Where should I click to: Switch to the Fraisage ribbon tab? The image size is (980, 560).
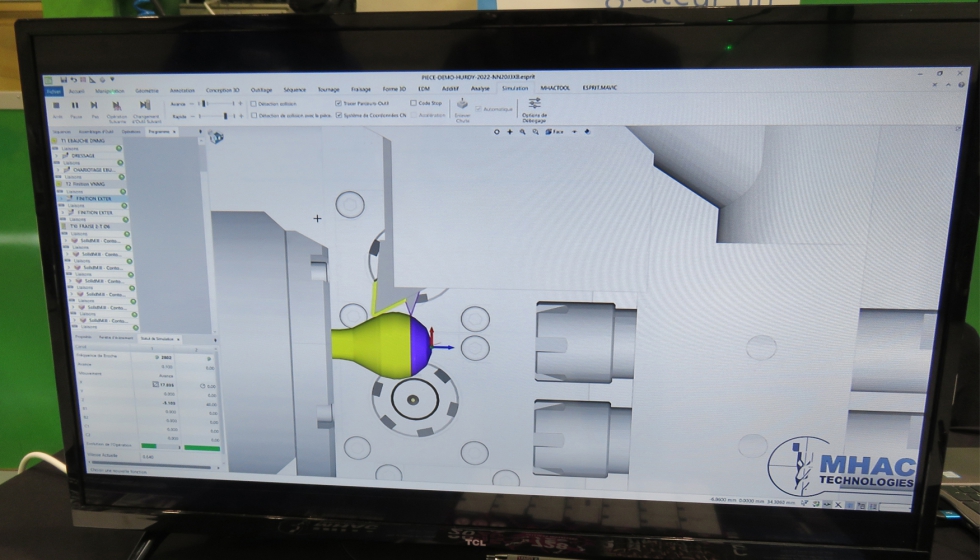pos(360,89)
